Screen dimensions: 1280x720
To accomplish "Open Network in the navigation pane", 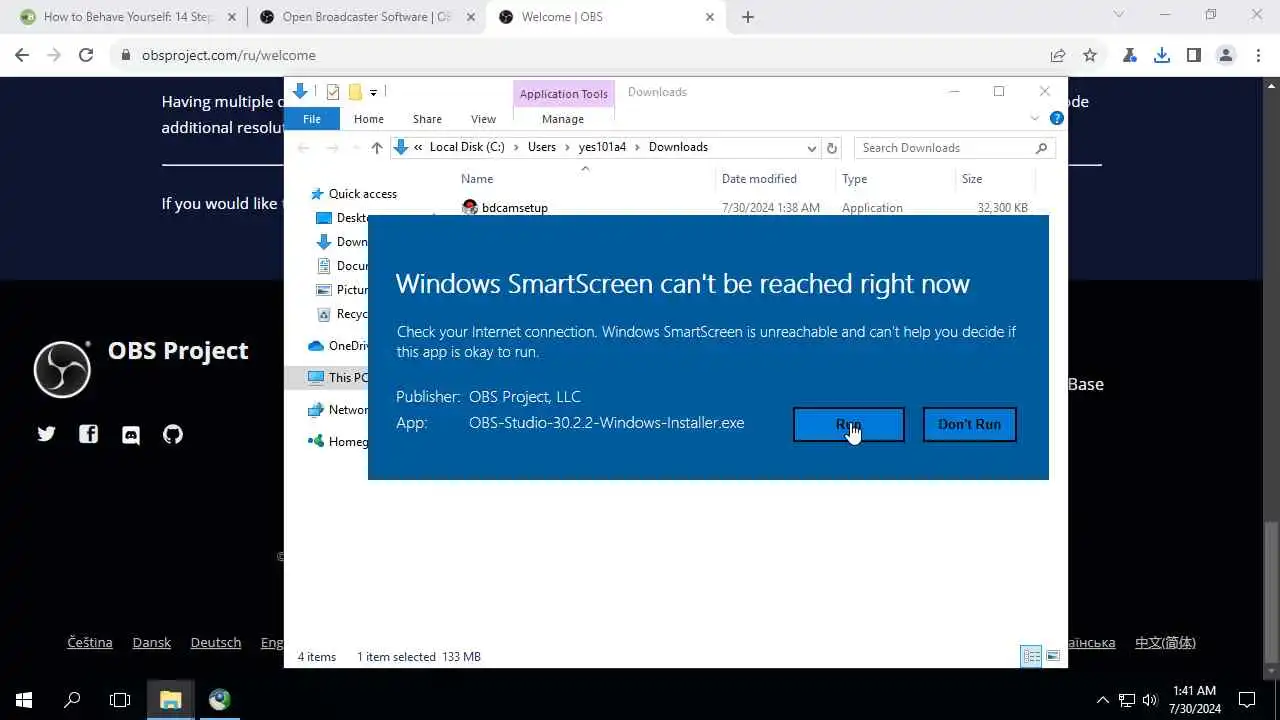I will [338, 410].
